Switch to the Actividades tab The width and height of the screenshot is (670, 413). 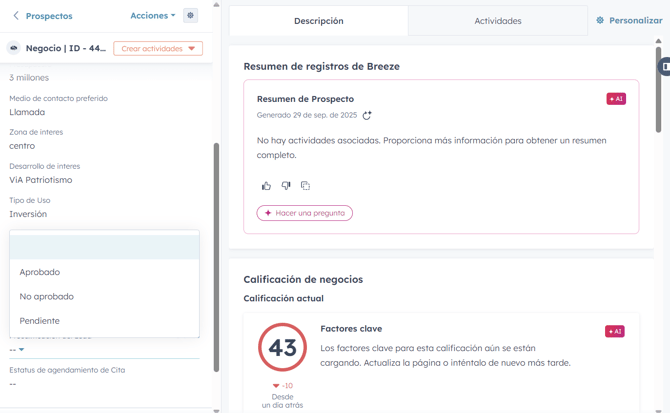tap(497, 21)
